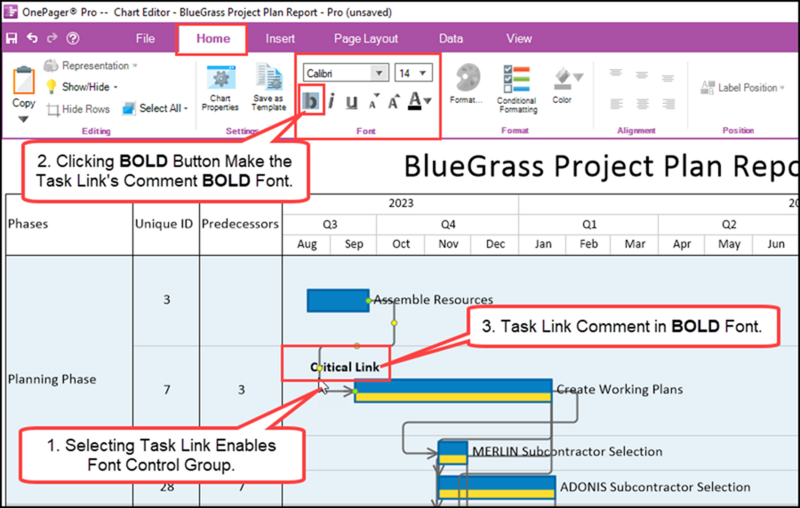The image size is (800, 508).
Task: Click the Assemble Resources task label
Action: [433, 299]
